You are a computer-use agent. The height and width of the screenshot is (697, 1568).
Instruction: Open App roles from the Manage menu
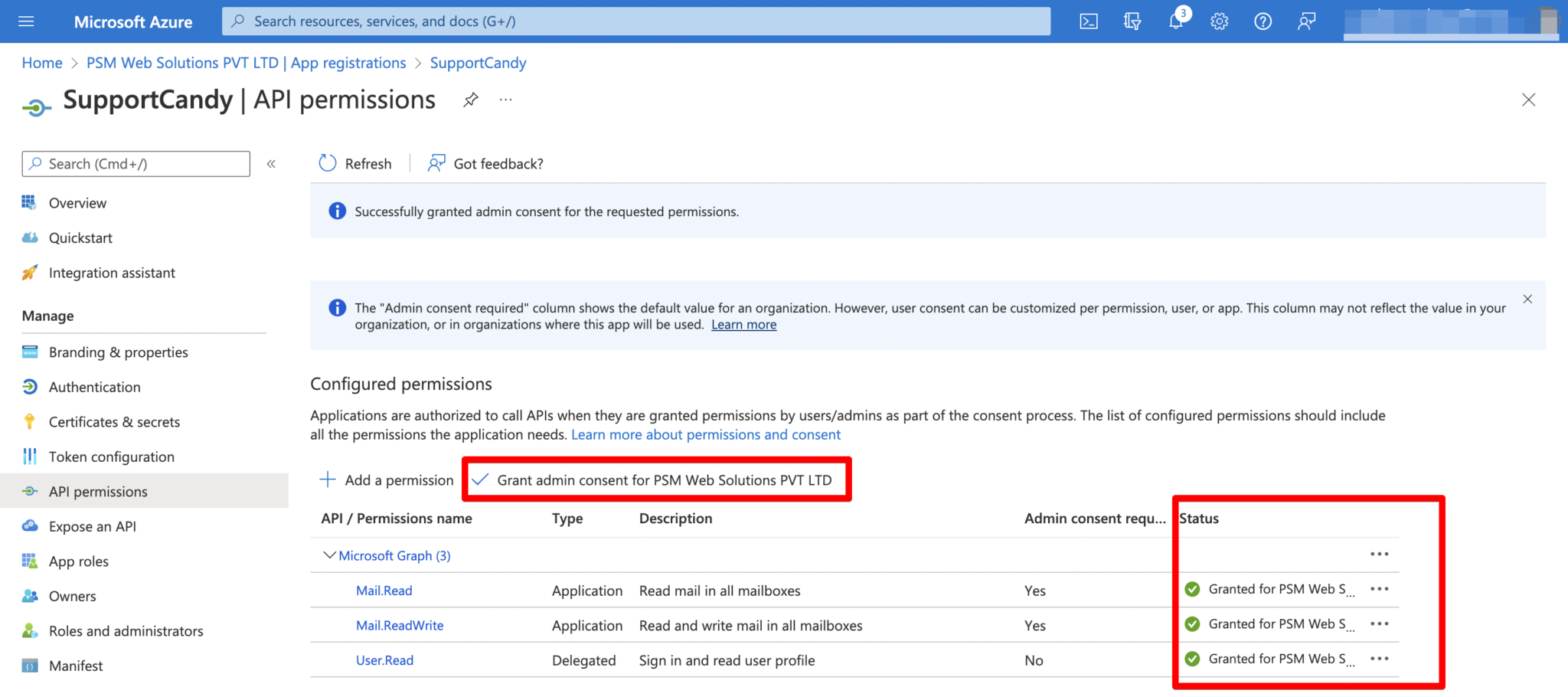78,561
